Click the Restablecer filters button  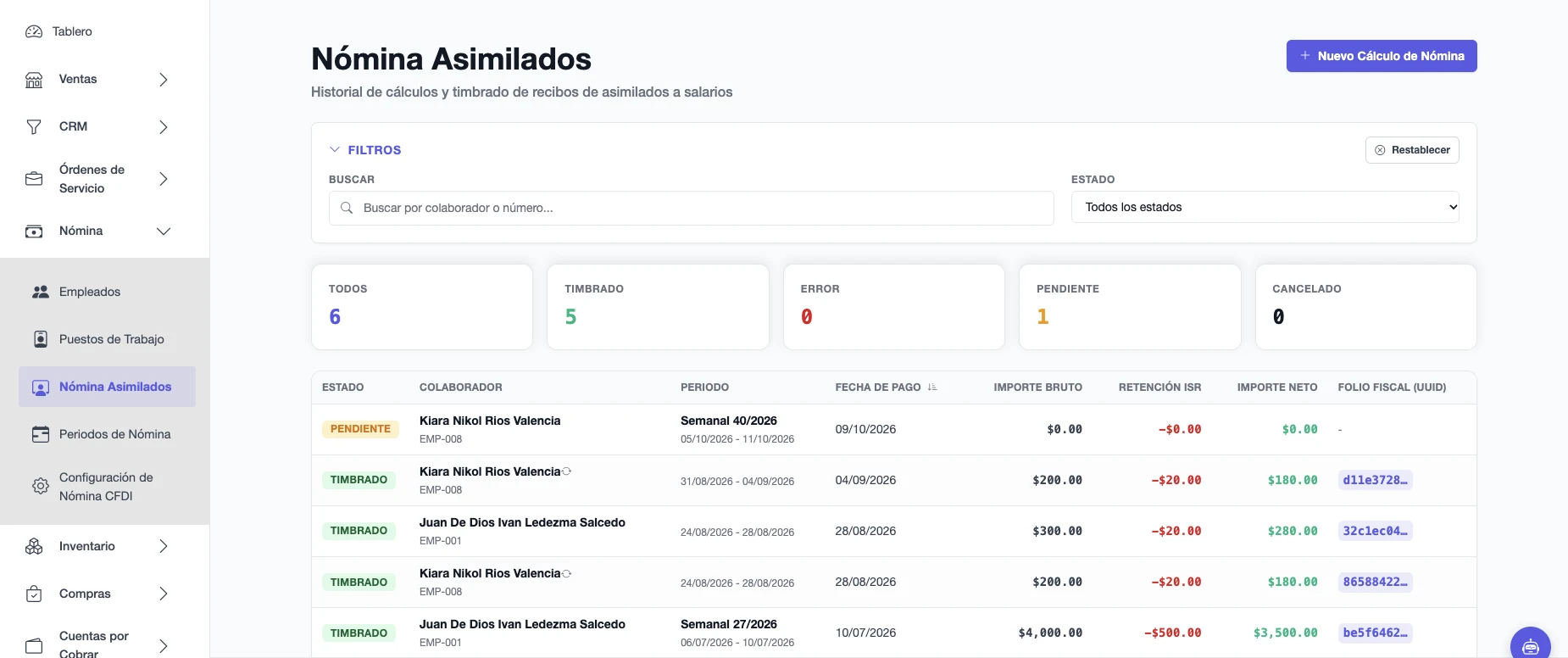tap(1412, 150)
